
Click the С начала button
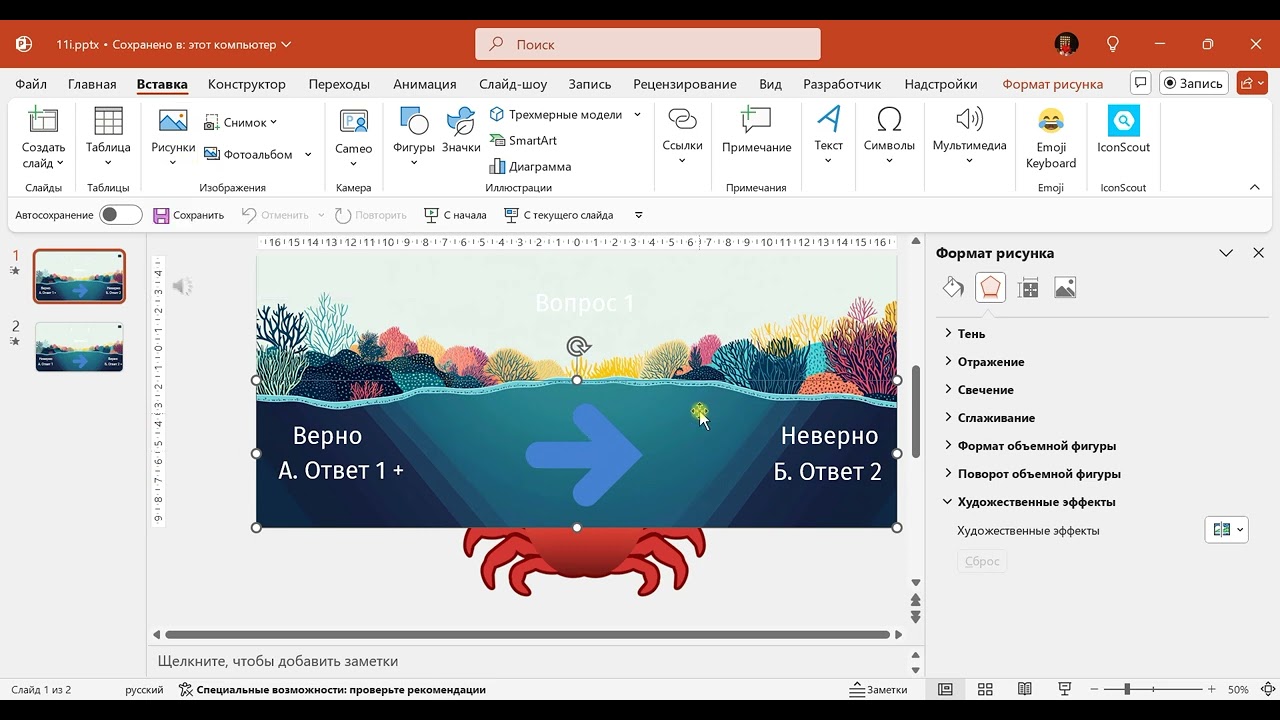(x=455, y=215)
